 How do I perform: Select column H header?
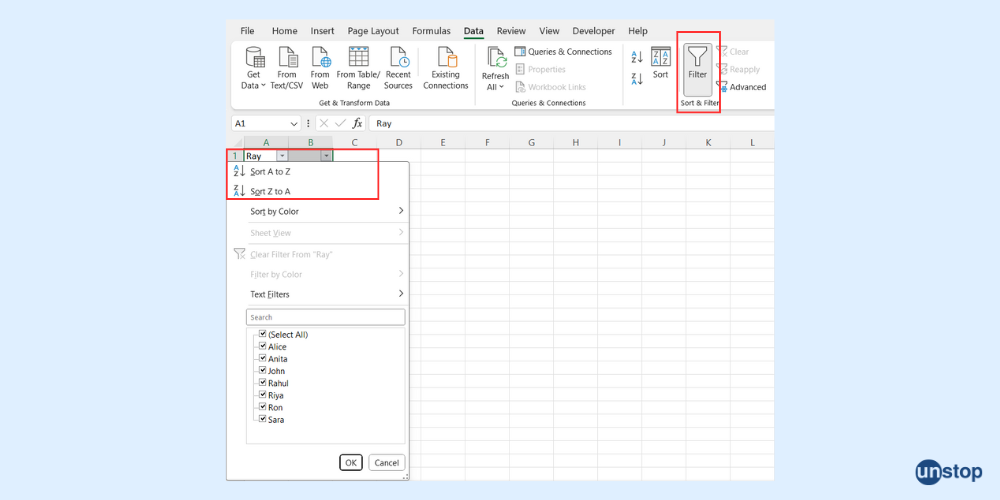pos(575,142)
